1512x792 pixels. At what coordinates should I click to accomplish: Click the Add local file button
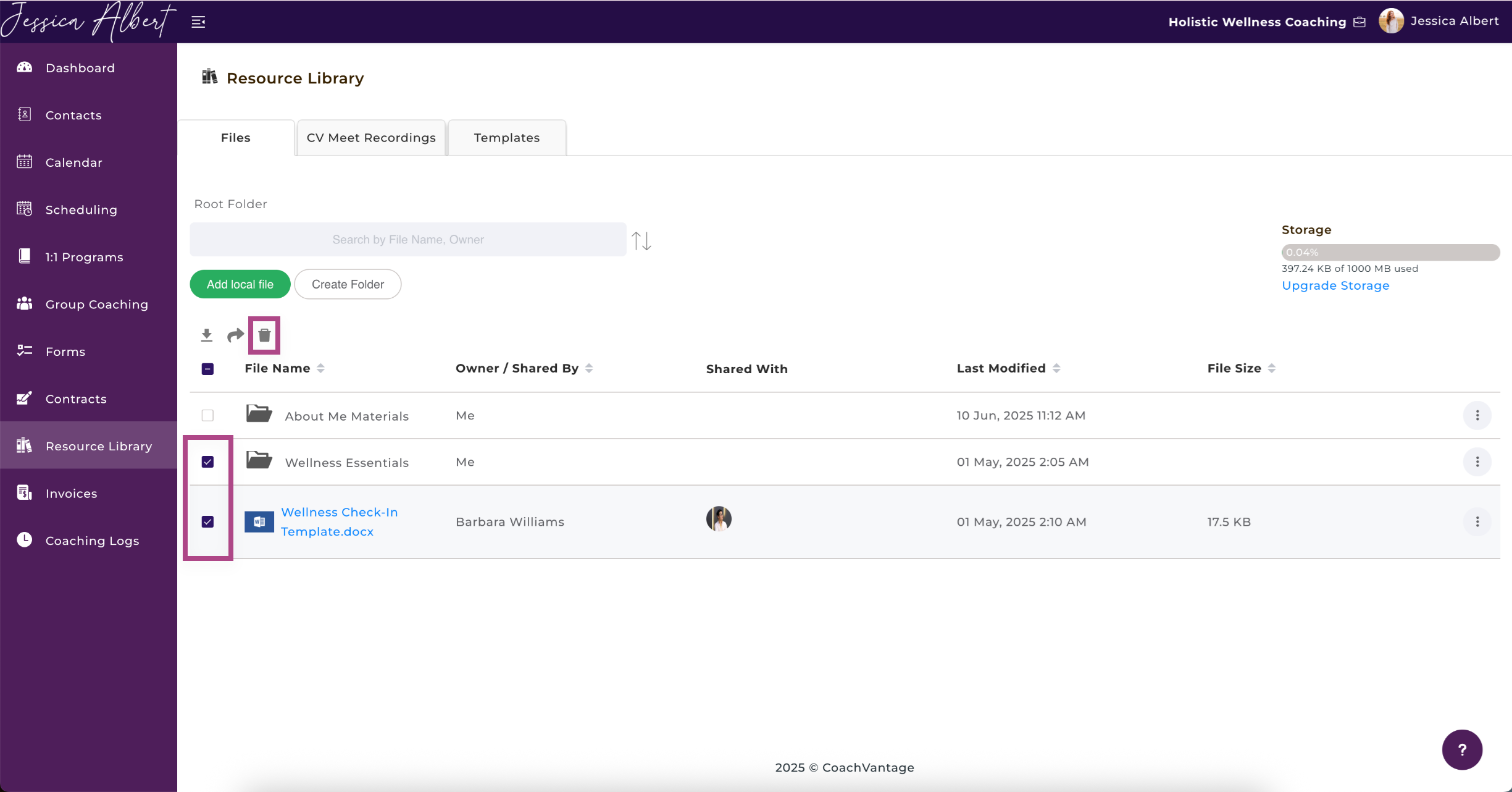pos(240,284)
